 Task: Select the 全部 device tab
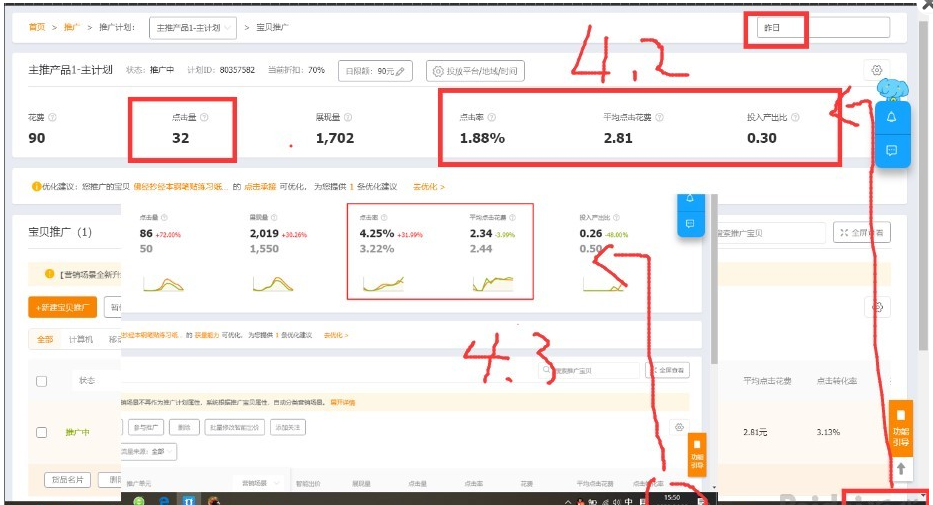[45, 339]
